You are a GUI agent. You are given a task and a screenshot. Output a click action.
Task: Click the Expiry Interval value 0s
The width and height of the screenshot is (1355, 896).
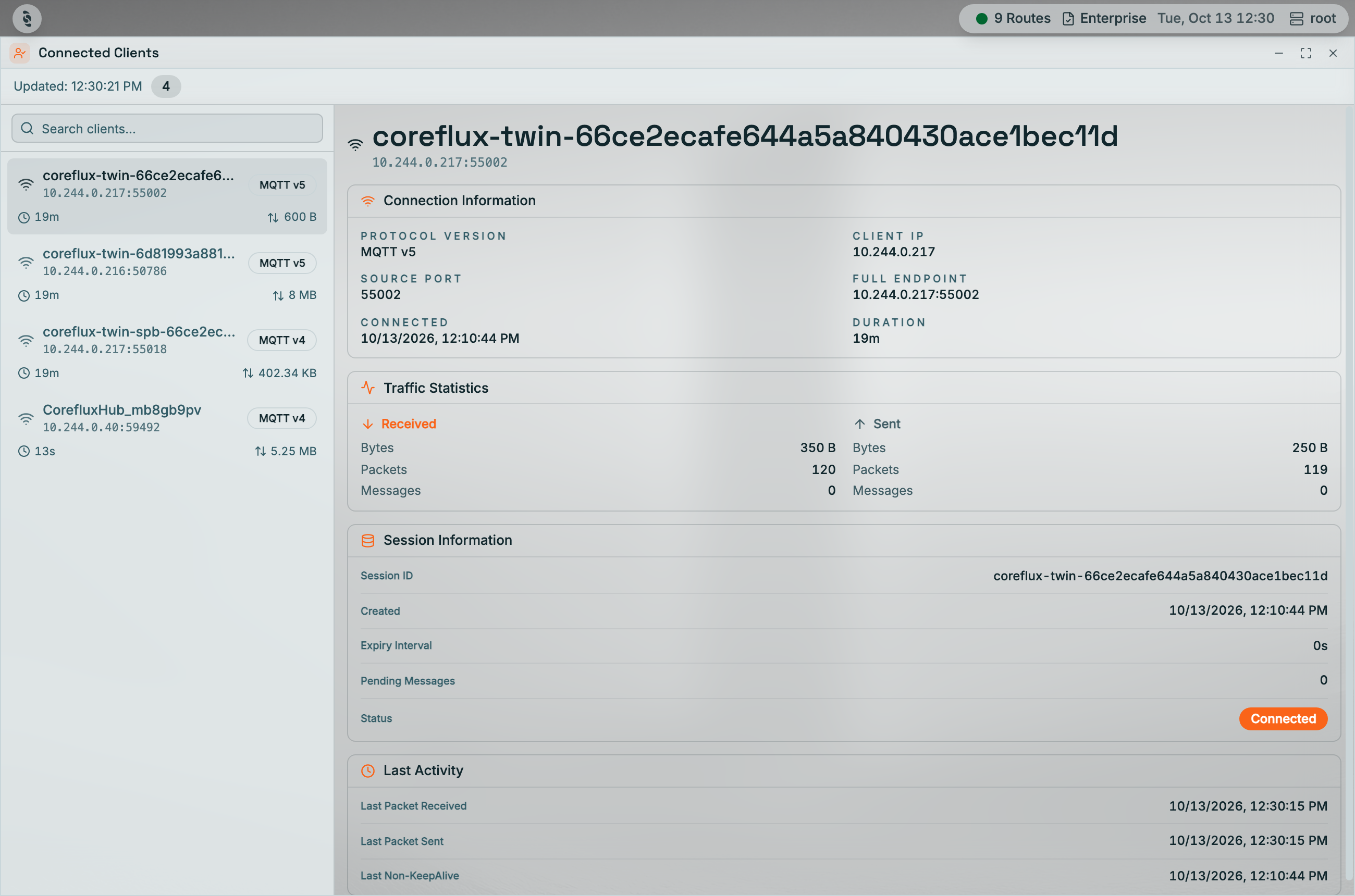1320,646
